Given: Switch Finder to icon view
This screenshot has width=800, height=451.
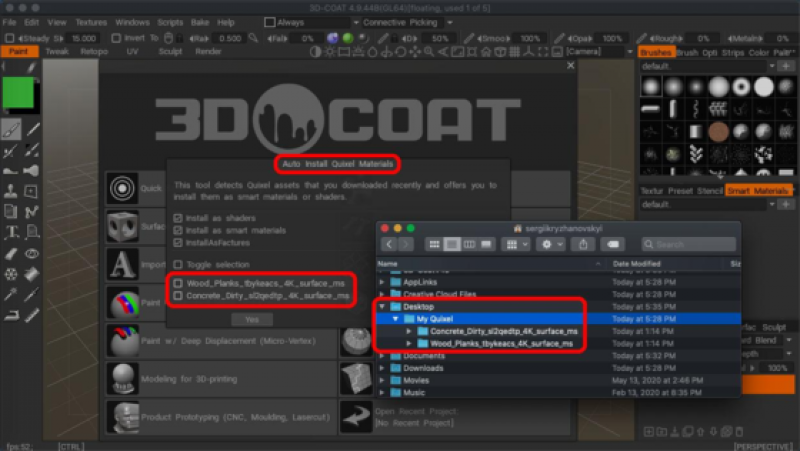Looking at the screenshot, I should click(434, 244).
